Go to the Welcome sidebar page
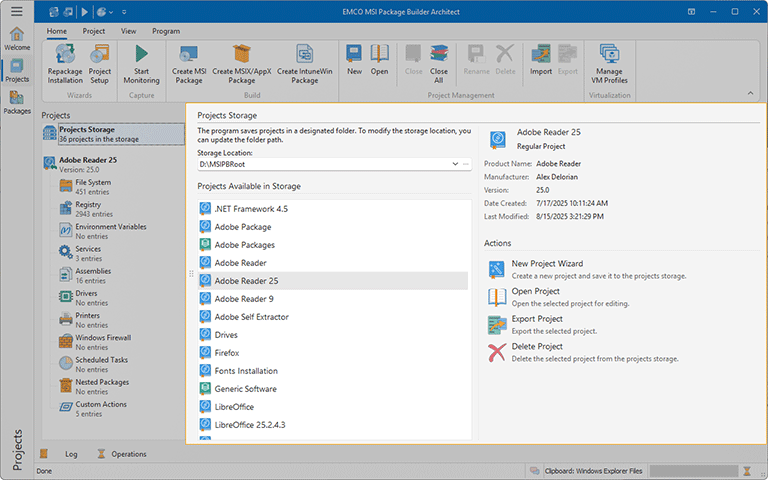 tap(17, 39)
